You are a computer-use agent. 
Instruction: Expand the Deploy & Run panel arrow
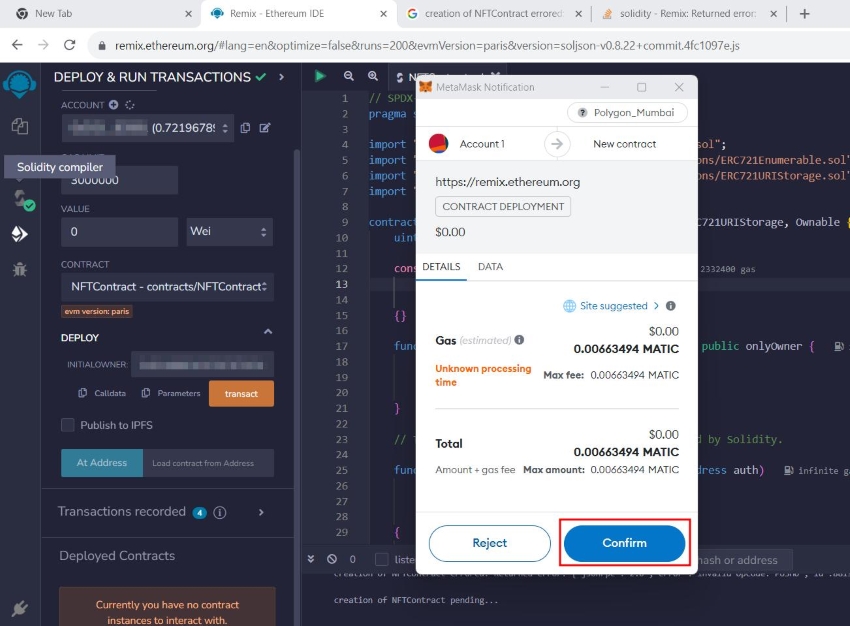point(281,77)
